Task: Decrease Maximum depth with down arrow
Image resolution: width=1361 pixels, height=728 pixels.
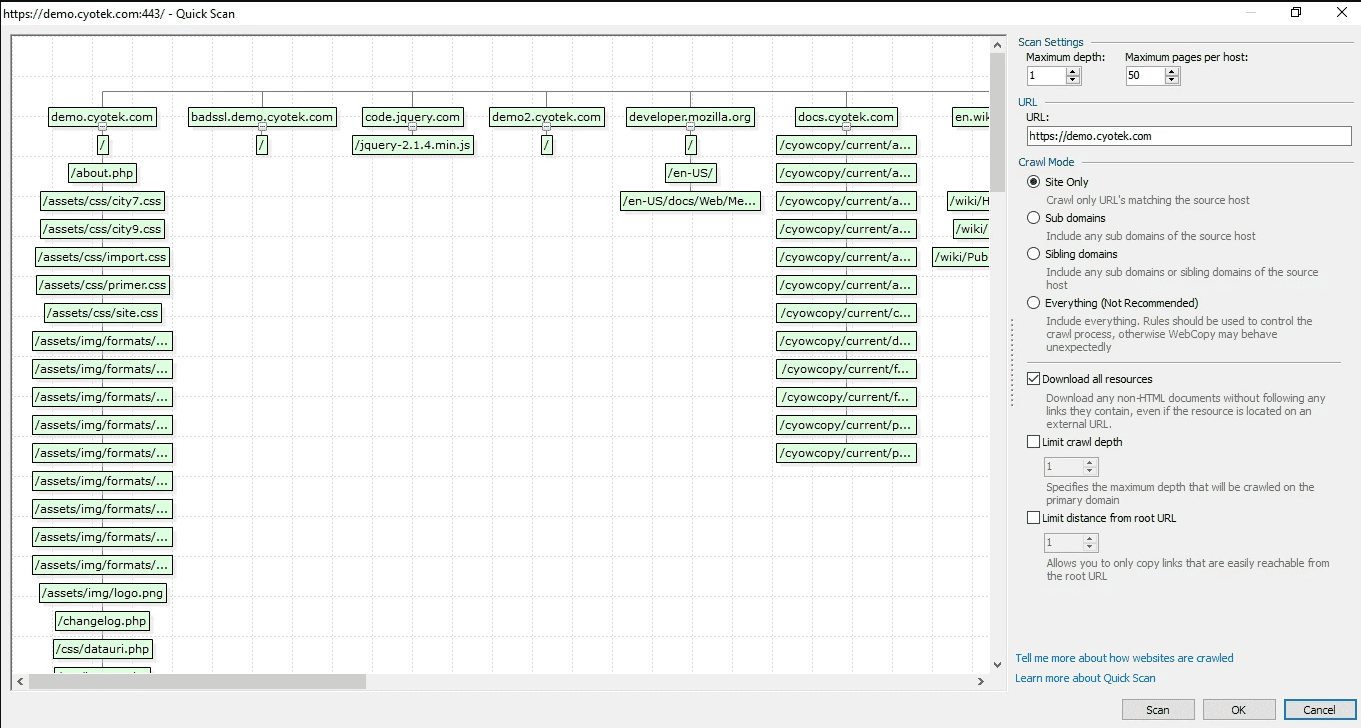Action: point(1073,79)
